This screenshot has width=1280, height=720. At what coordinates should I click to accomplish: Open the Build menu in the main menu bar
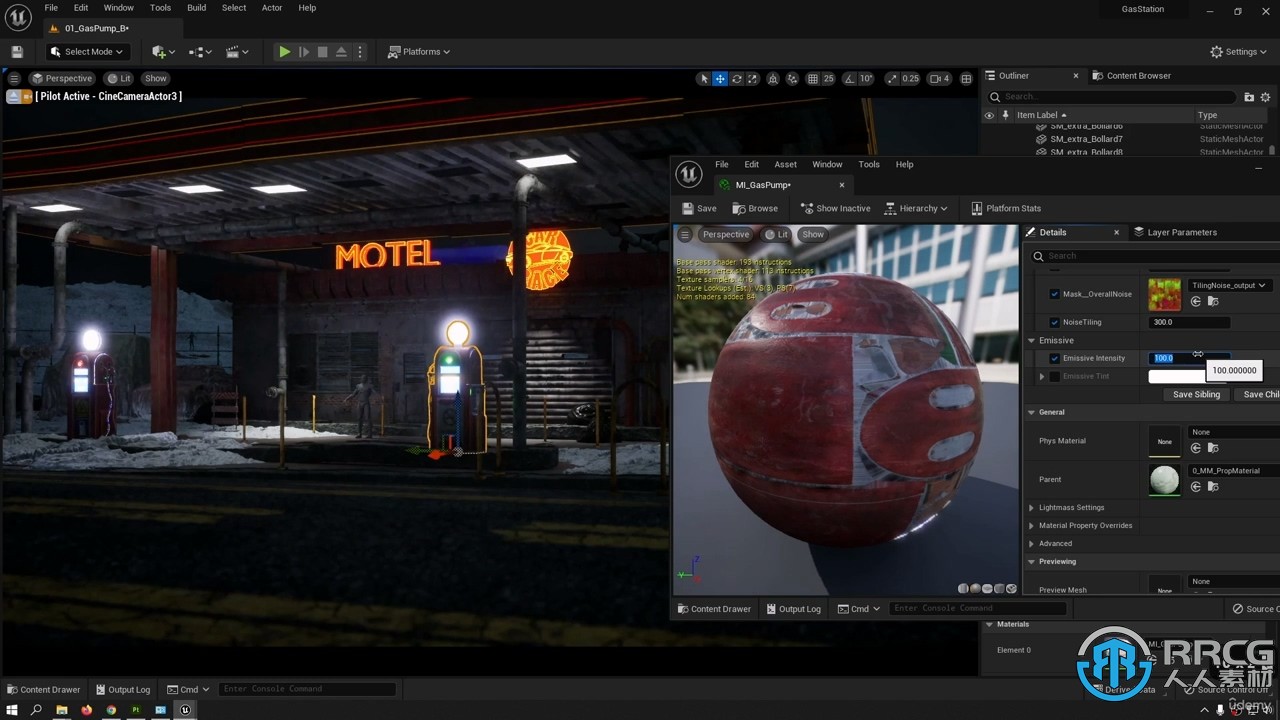click(197, 8)
